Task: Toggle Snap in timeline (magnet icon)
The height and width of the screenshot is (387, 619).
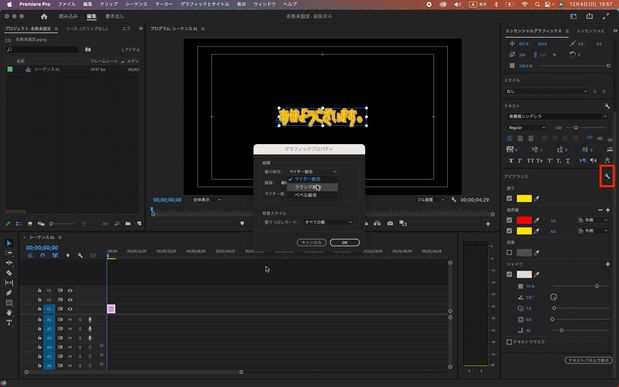Action: point(43,255)
